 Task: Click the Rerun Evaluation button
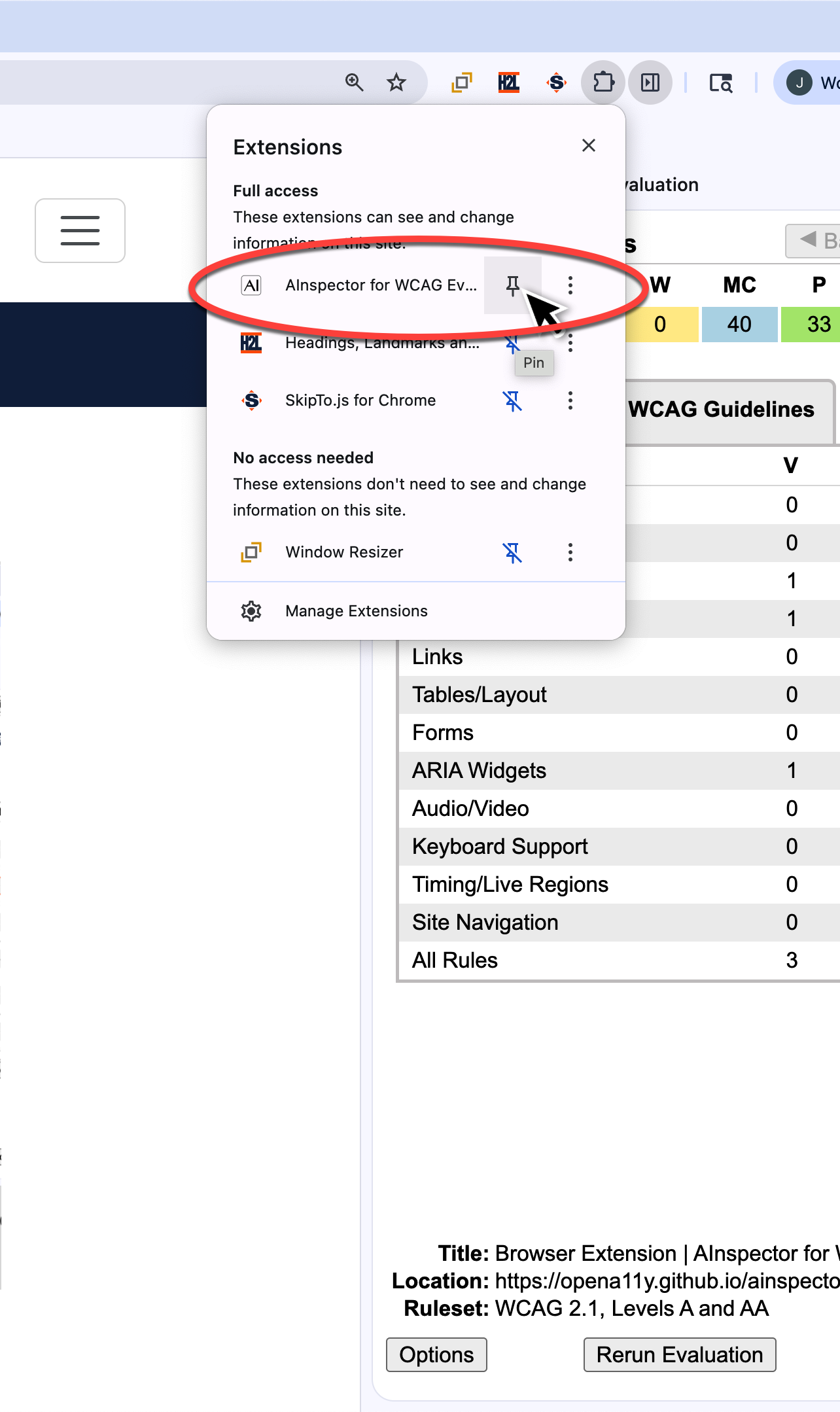tap(679, 1354)
